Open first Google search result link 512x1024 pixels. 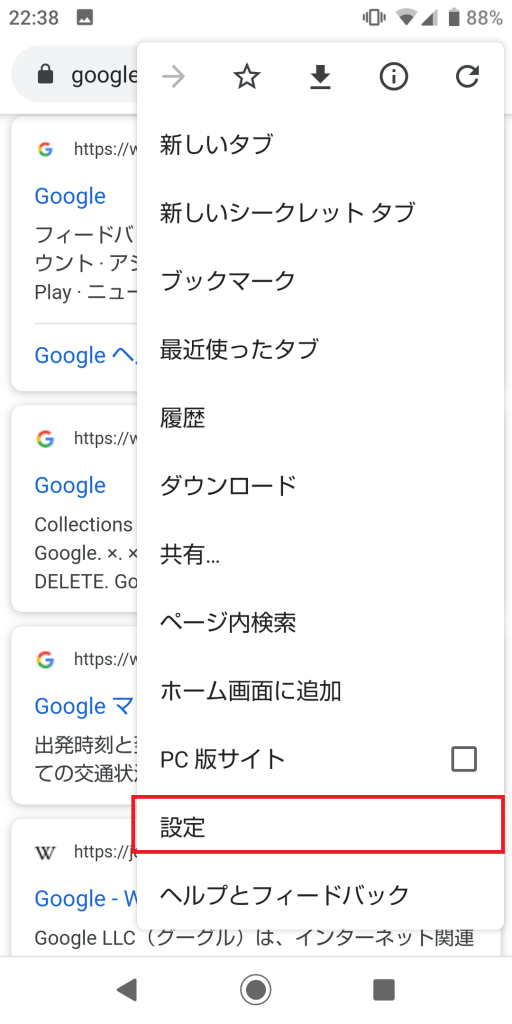tap(70, 196)
